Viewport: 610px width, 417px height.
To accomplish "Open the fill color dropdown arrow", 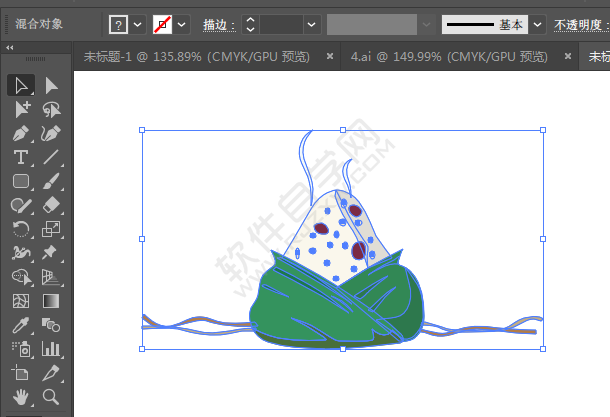I will pyautogui.click(x=137, y=24).
